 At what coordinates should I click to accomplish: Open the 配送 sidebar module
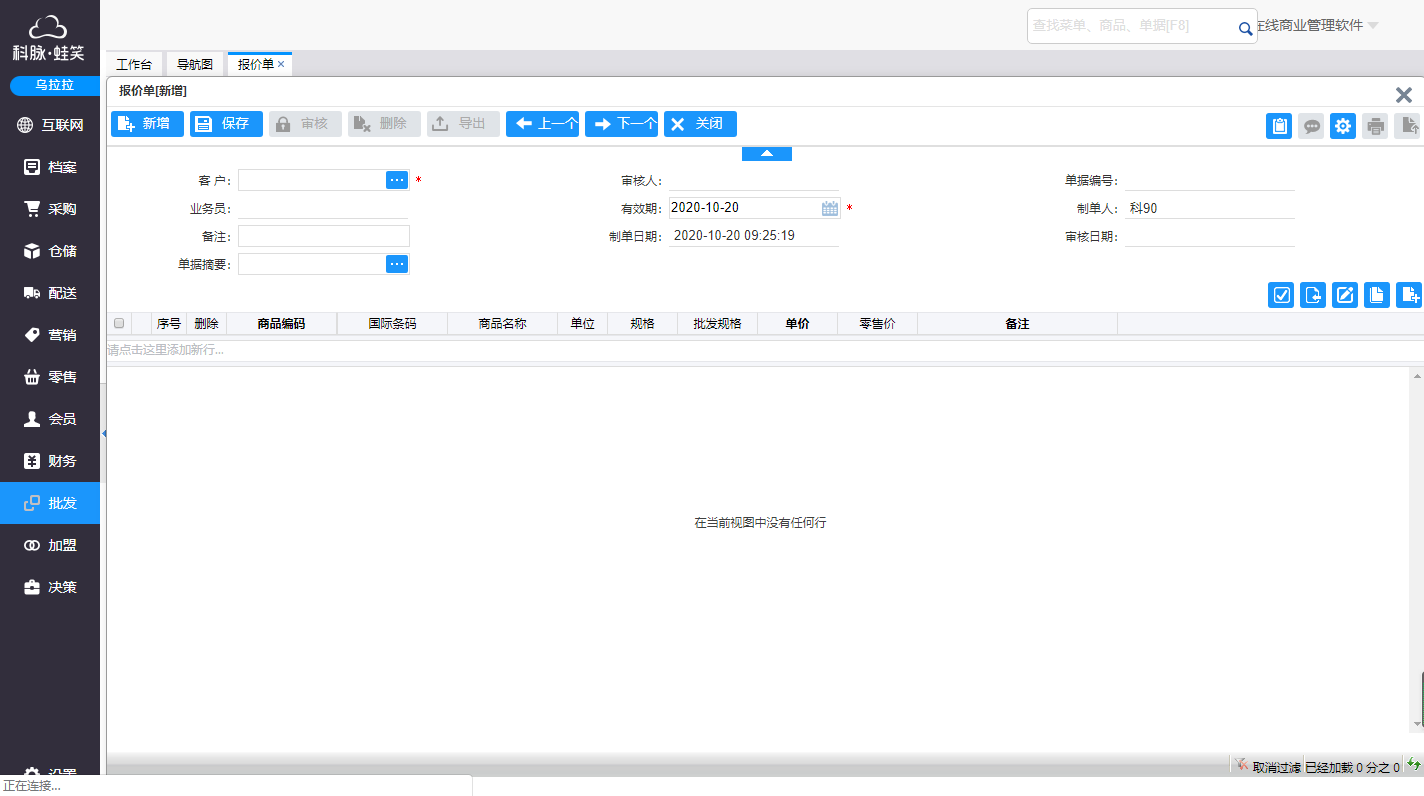pos(50,293)
